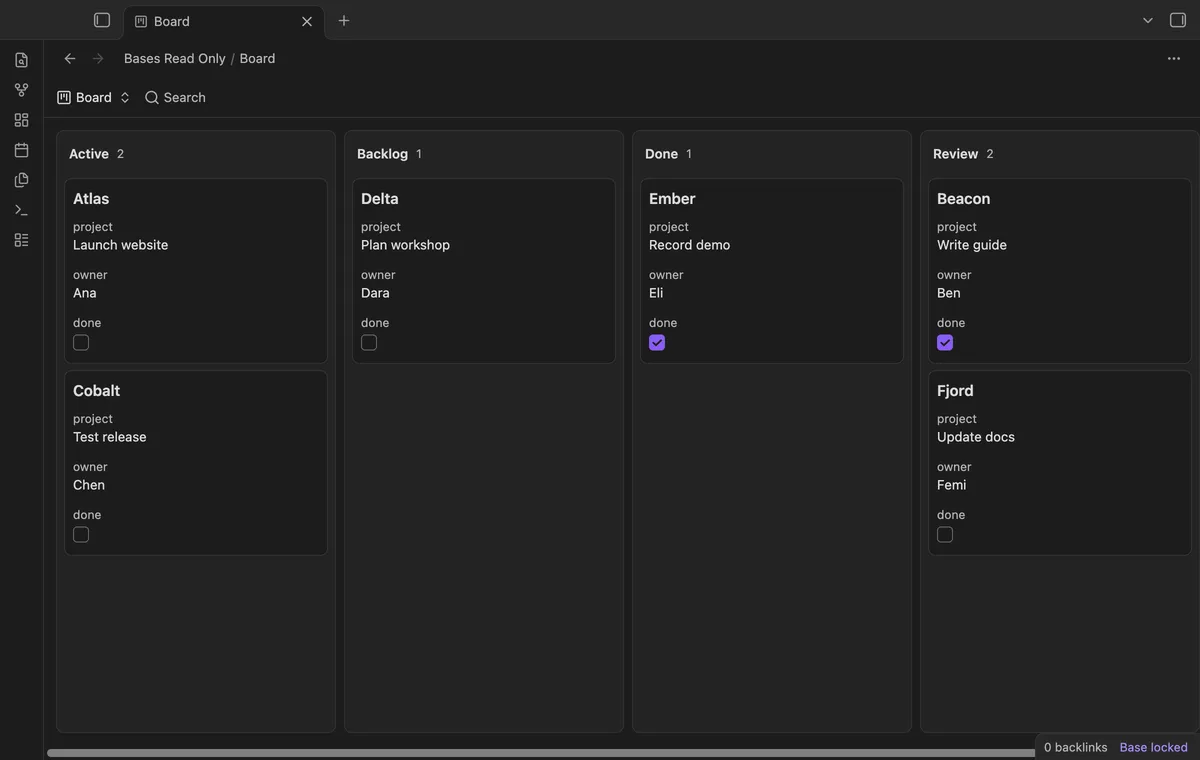The width and height of the screenshot is (1200, 760).
Task: Open bases icon at ribbon bottom
Action: [22, 240]
